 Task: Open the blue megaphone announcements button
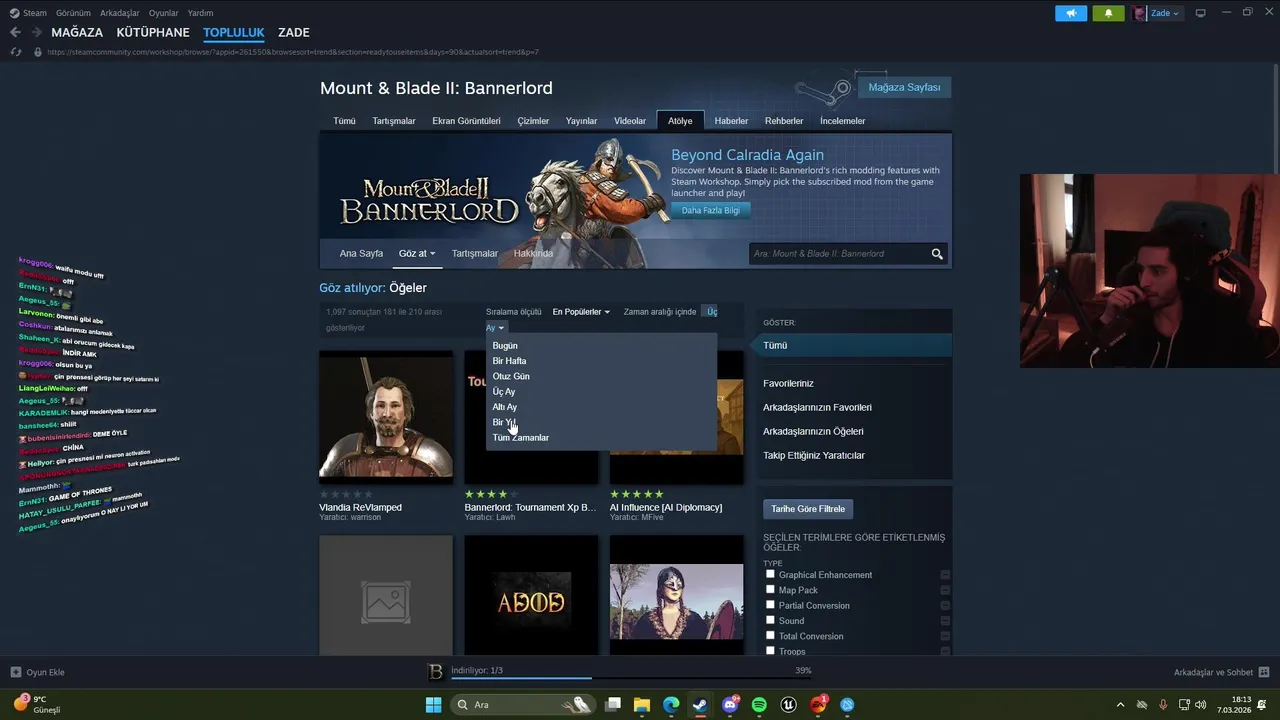(1071, 13)
